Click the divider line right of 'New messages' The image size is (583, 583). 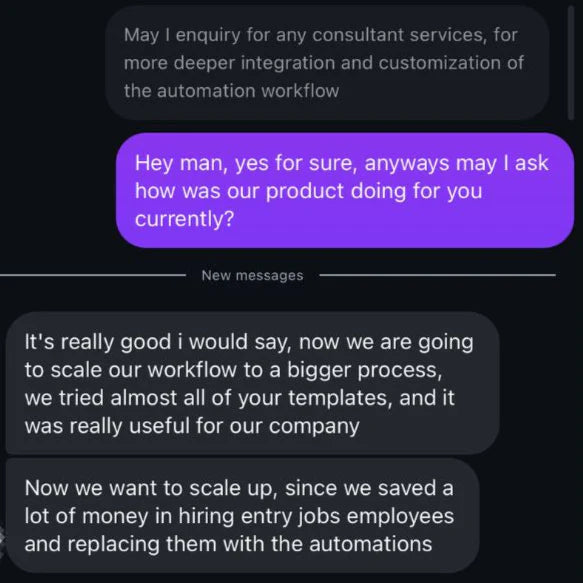click(x=438, y=276)
